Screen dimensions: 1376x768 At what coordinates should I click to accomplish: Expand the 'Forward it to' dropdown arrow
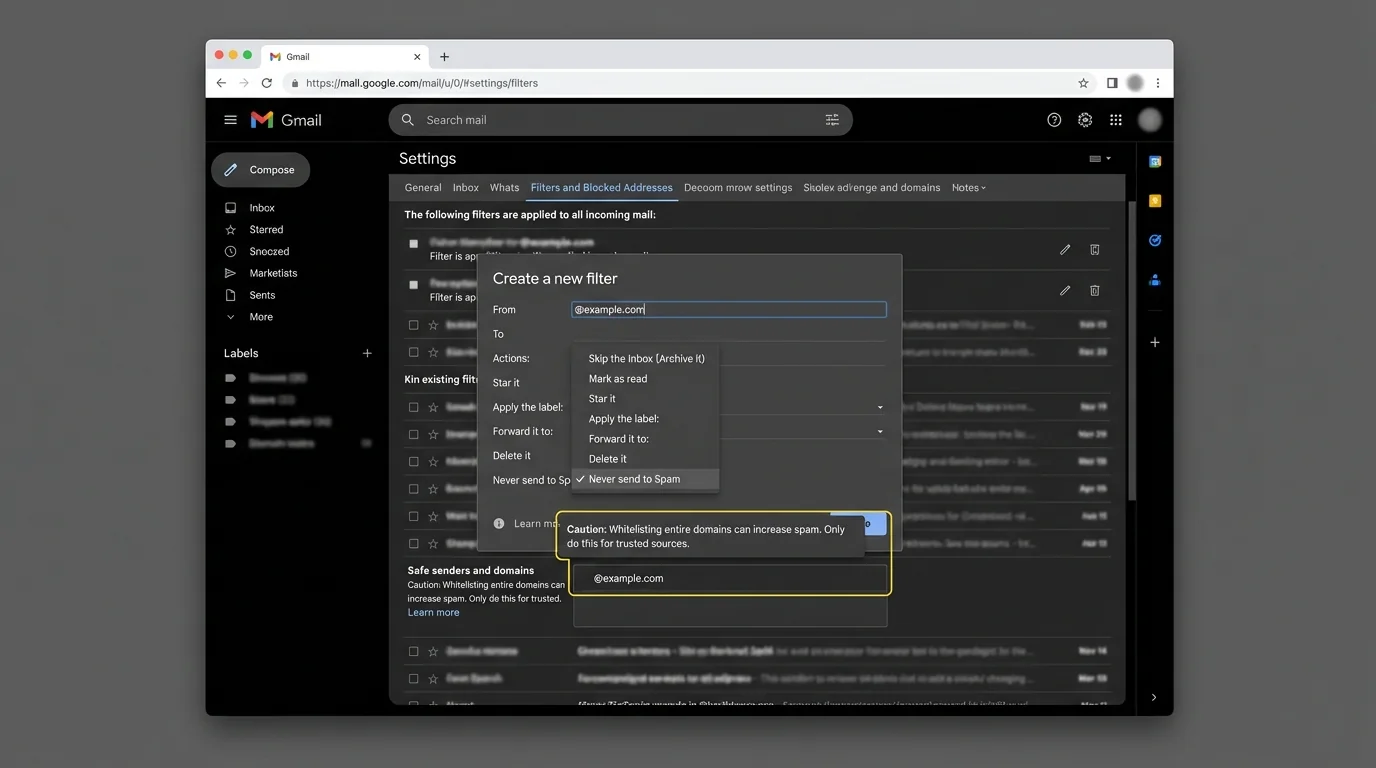[880, 432]
